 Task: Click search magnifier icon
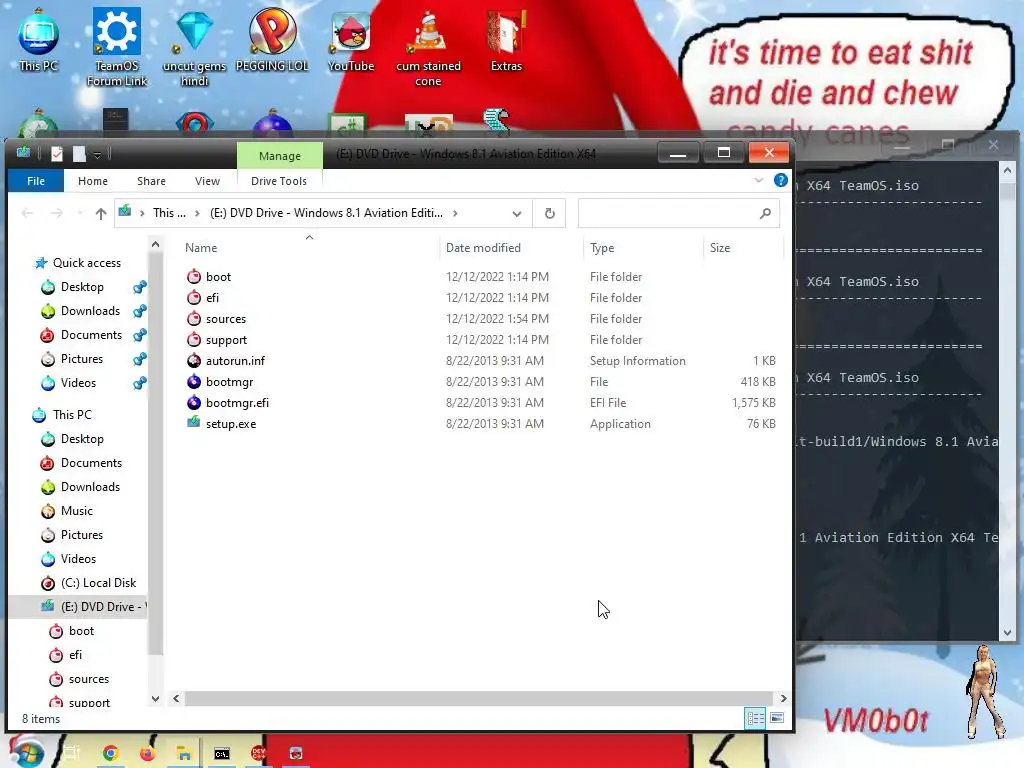(x=765, y=214)
